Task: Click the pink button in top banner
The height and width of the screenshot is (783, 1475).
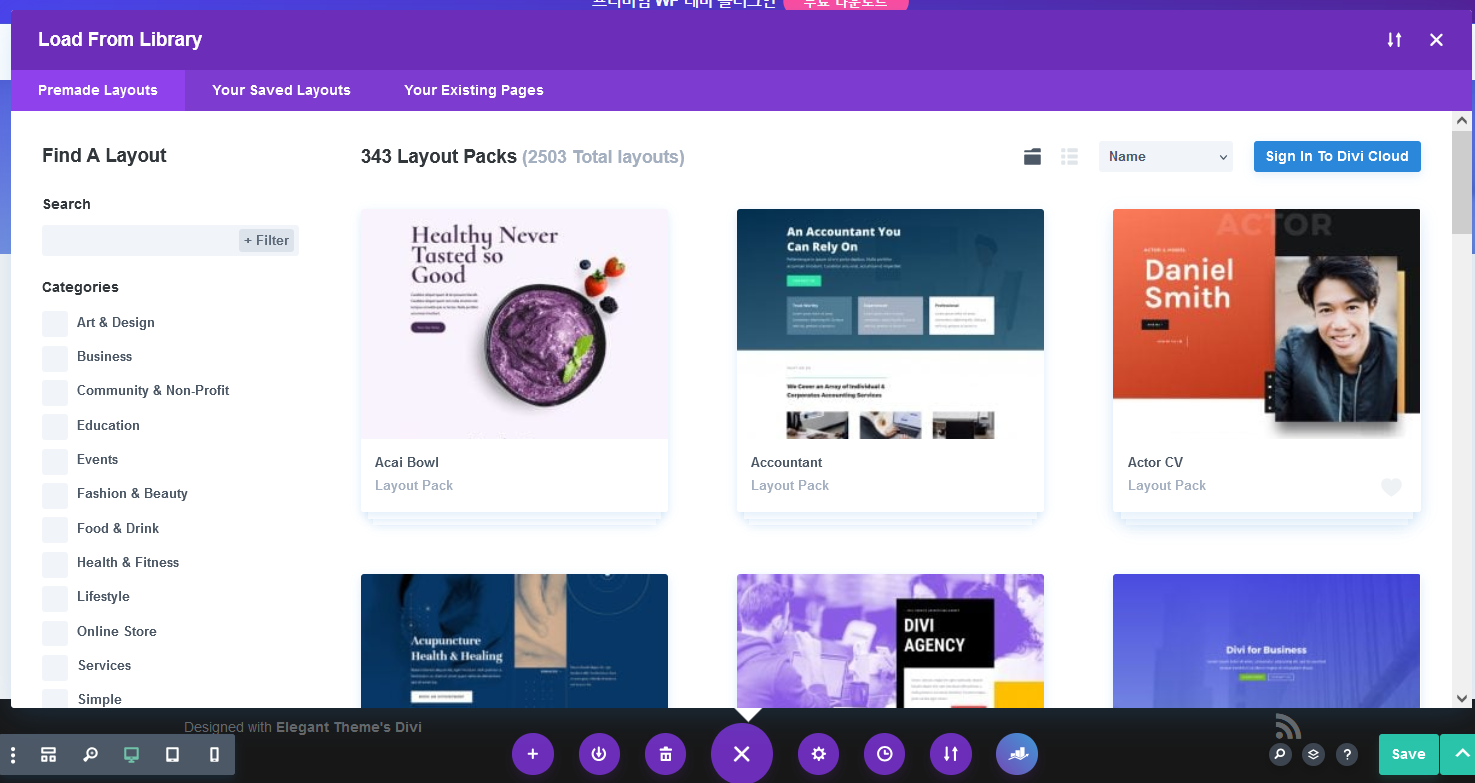Action: 846,4
